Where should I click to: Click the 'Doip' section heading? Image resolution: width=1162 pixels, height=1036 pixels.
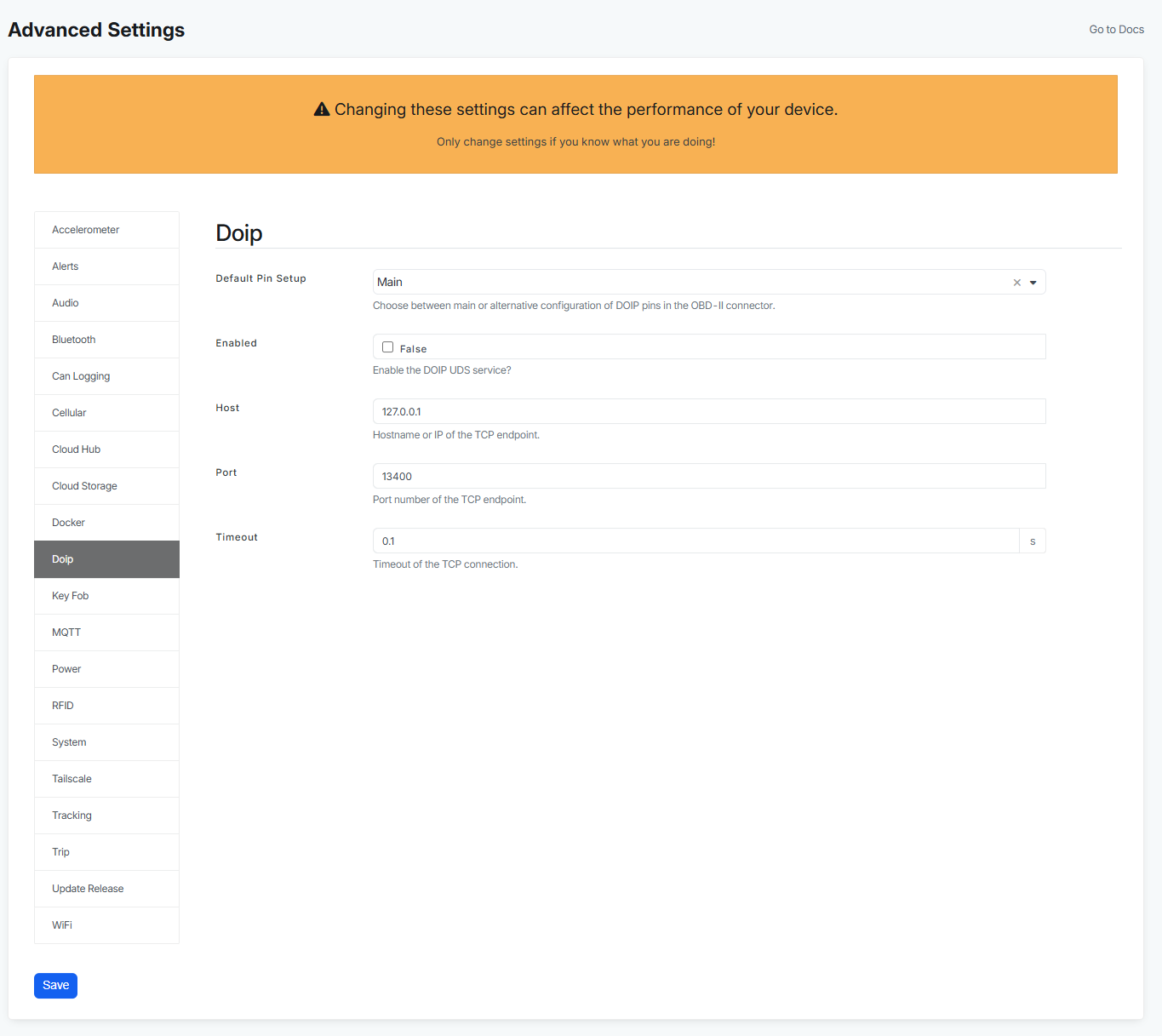pos(239,233)
